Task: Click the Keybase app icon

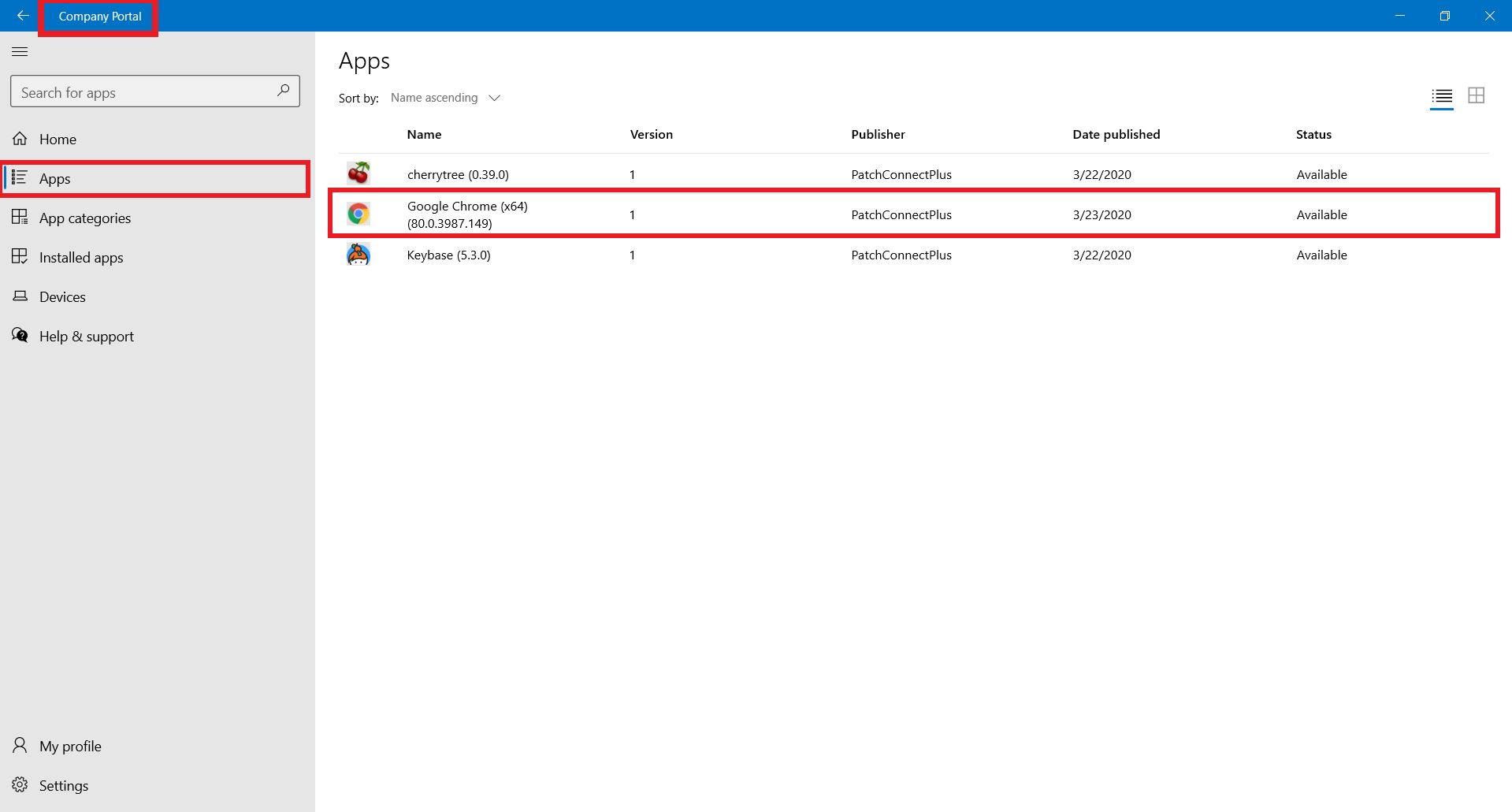Action: (x=358, y=253)
